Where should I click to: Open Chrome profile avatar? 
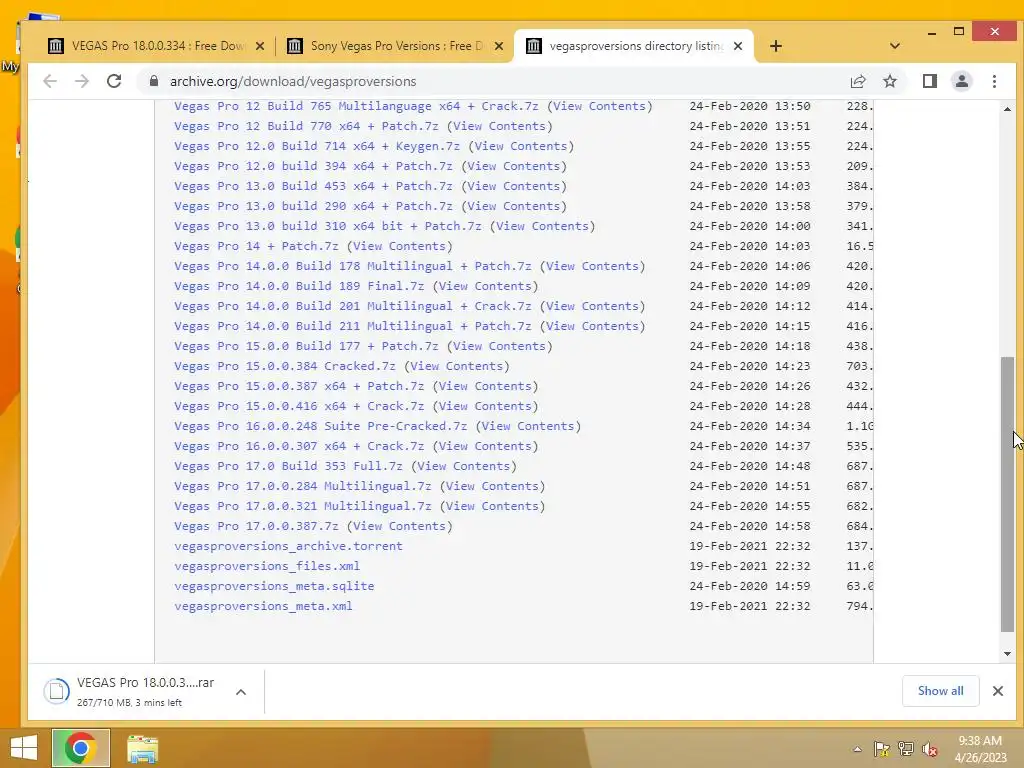coord(961,81)
